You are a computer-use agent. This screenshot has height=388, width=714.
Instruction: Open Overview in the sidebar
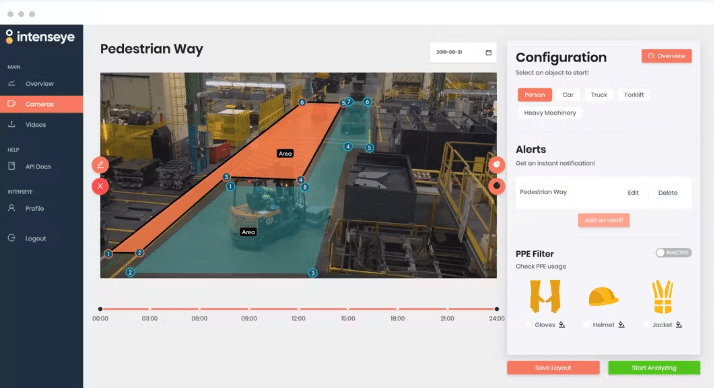tap(41, 84)
